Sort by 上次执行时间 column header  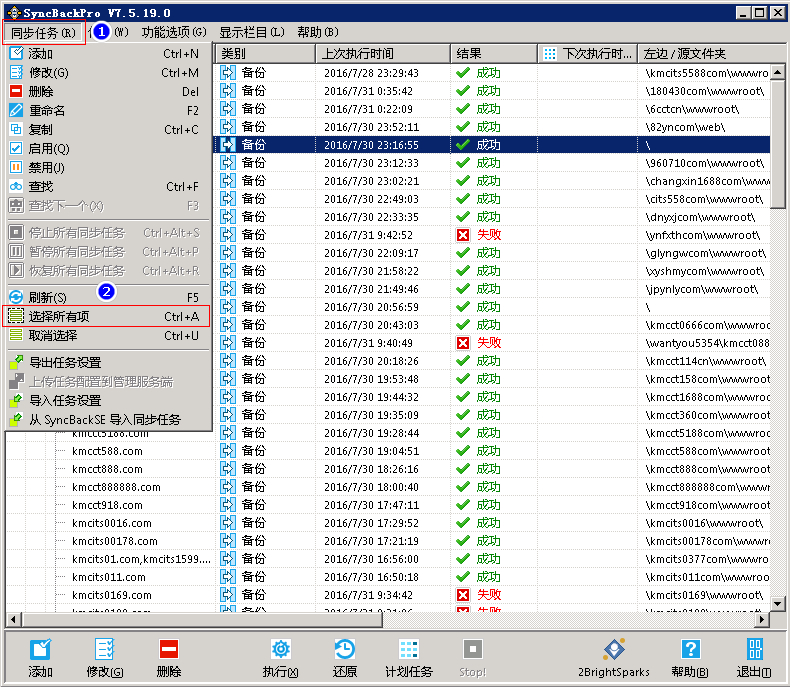pyautogui.click(x=382, y=53)
